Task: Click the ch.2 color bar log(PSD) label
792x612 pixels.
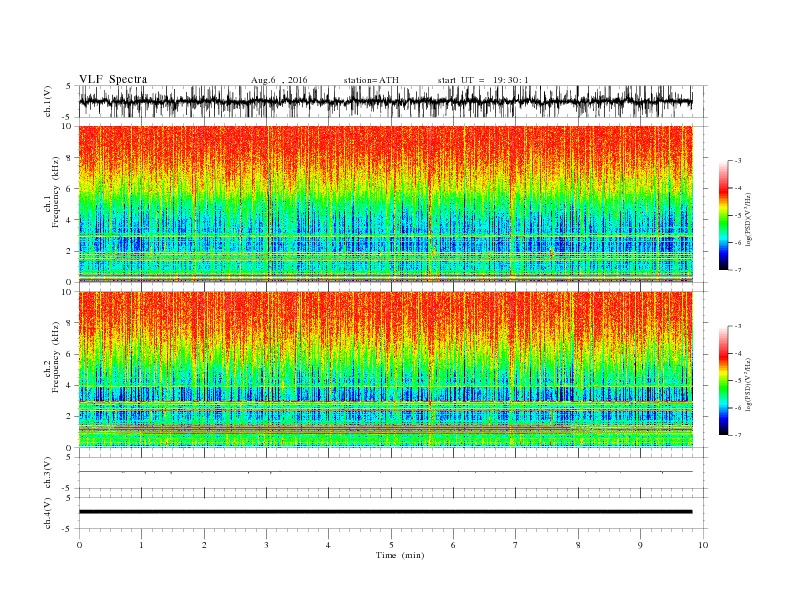Action: pos(749,385)
